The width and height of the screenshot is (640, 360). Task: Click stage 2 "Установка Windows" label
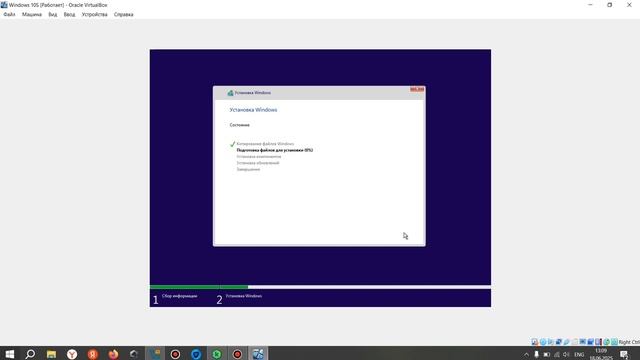coord(244,296)
